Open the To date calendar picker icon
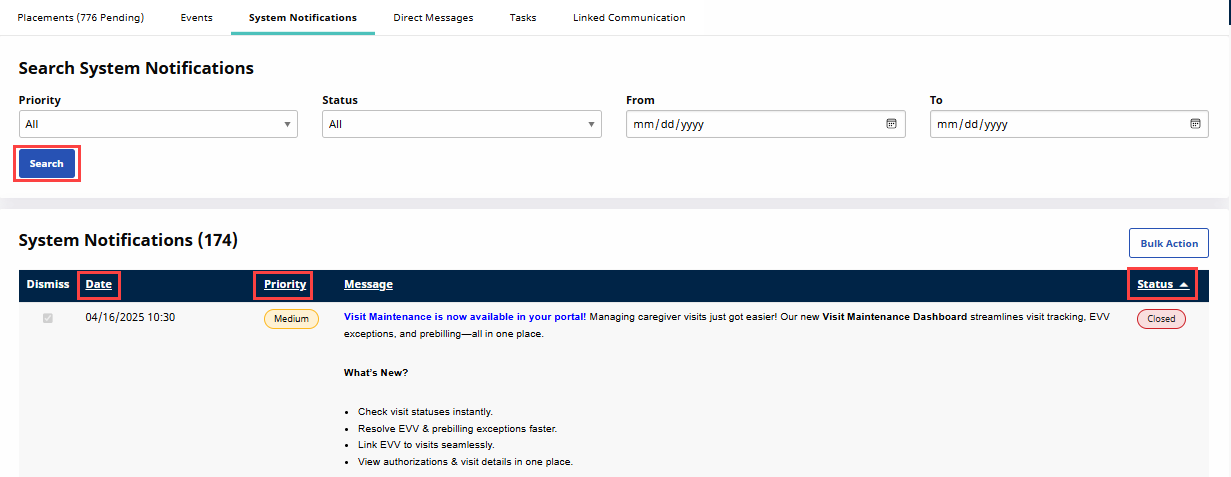Viewport: 1231px width, 477px height. point(1195,124)
